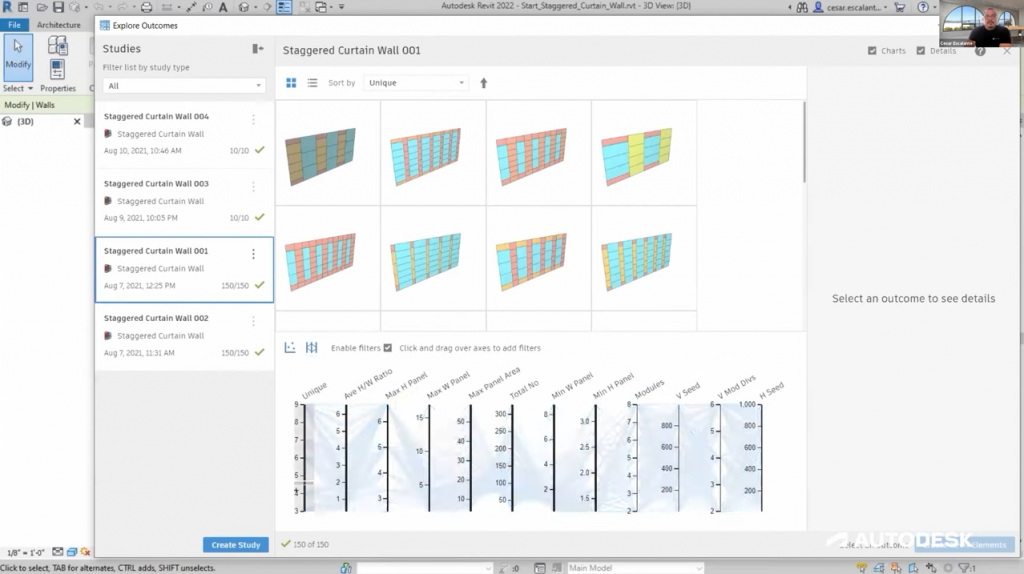Open Explore Outcomes help icon
Screen dimensions: 1024x574
point(980,51)
